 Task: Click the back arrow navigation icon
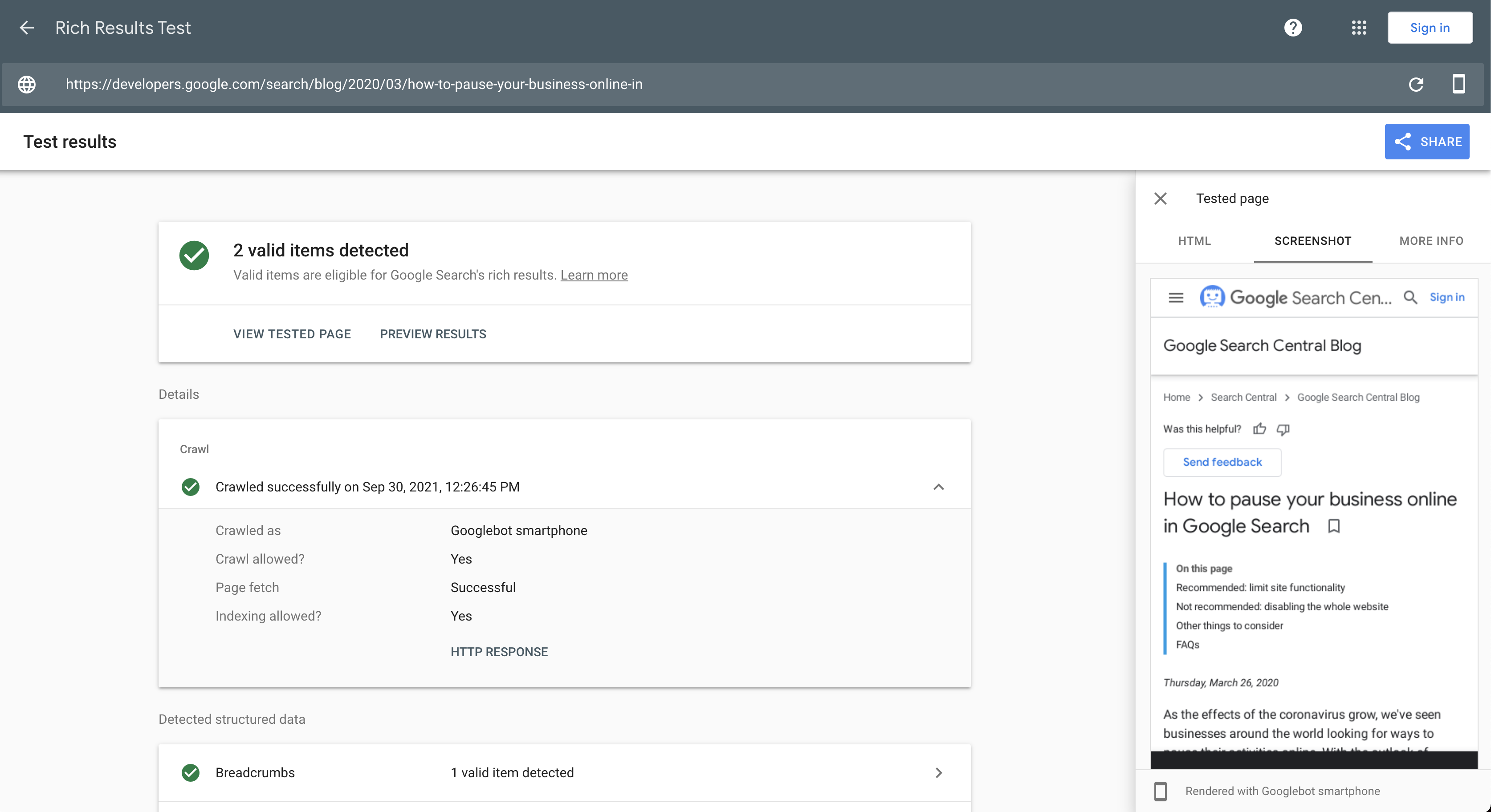coord(28,27)
